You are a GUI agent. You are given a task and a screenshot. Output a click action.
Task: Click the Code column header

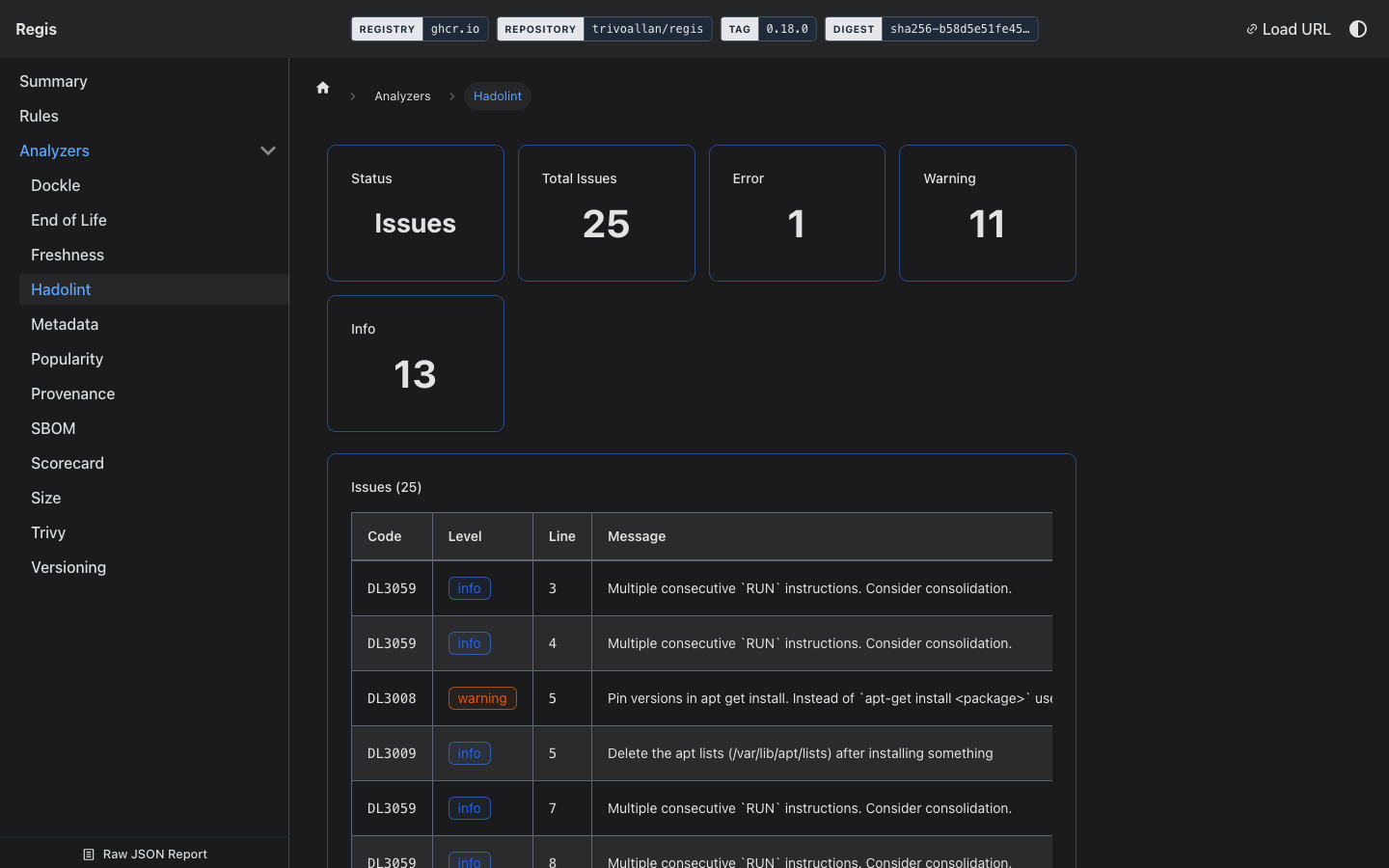point(385,536)
